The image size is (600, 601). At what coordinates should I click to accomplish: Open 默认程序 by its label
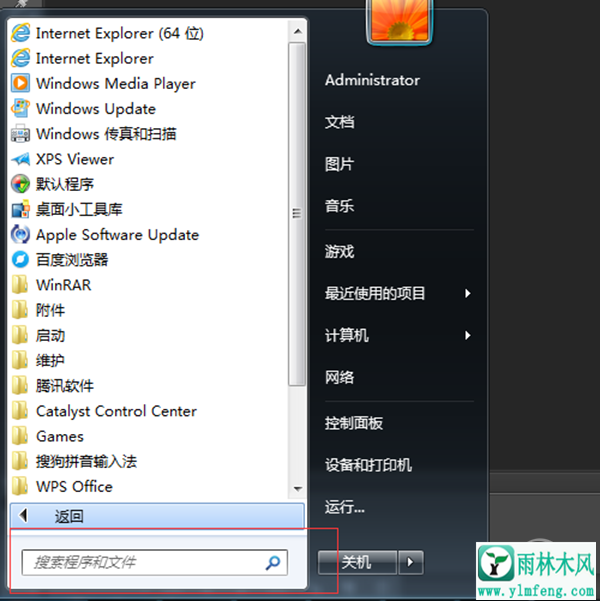(65, 184)
